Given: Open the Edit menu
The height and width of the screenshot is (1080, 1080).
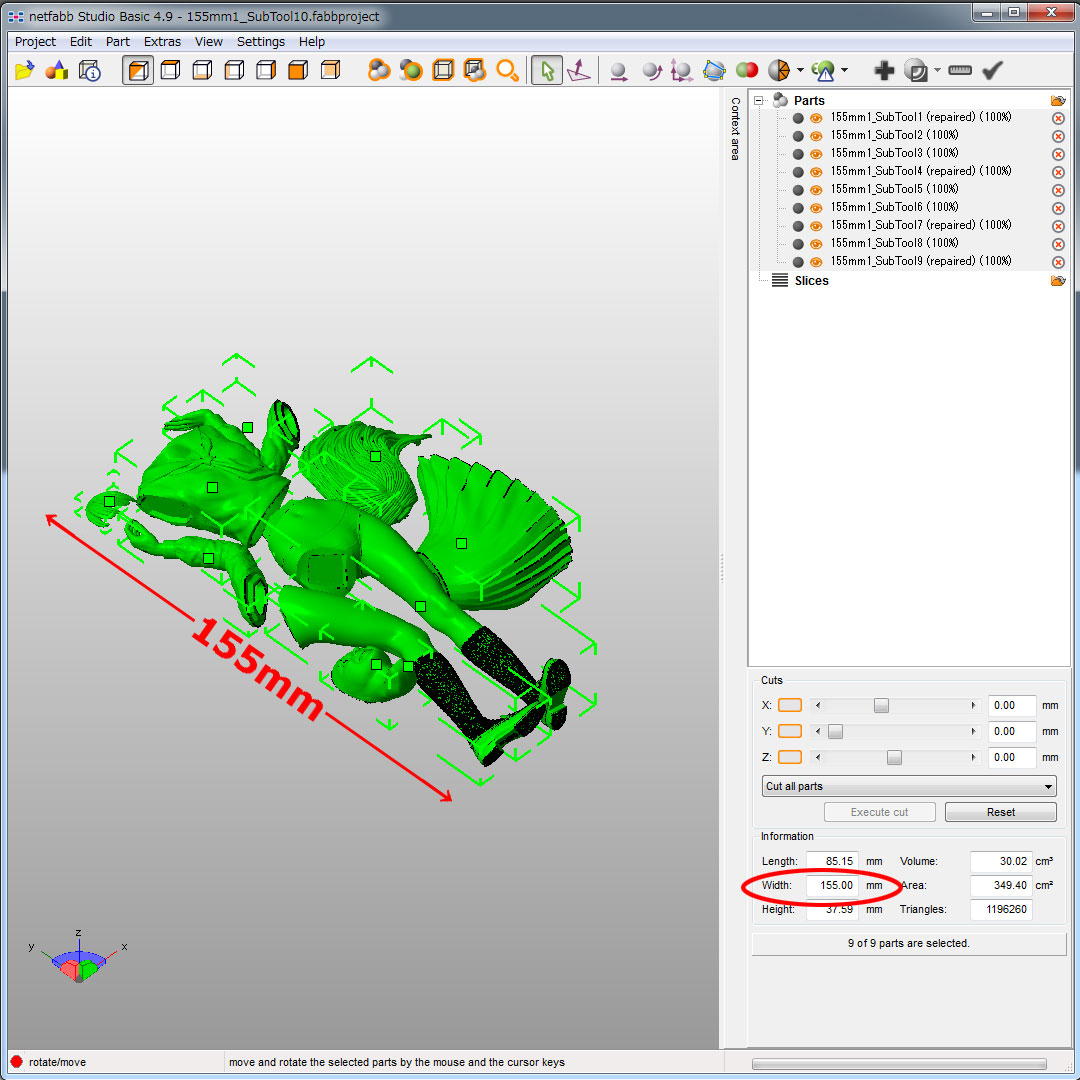Looking at the screenshot, I should coord(81,41).
